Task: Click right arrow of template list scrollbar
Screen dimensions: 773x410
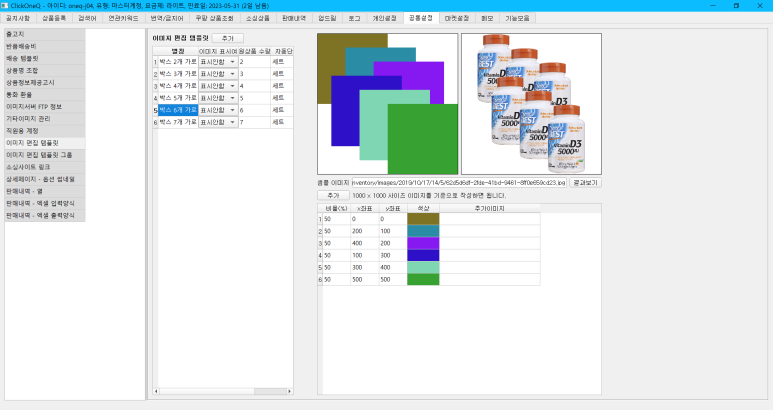Action: pyautogui.click(x=289, y=391)
